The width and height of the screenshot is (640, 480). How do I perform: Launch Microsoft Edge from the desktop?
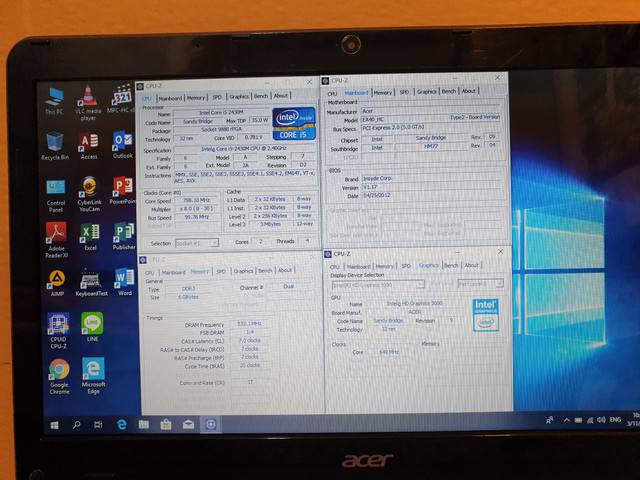(x=93, y=376)
